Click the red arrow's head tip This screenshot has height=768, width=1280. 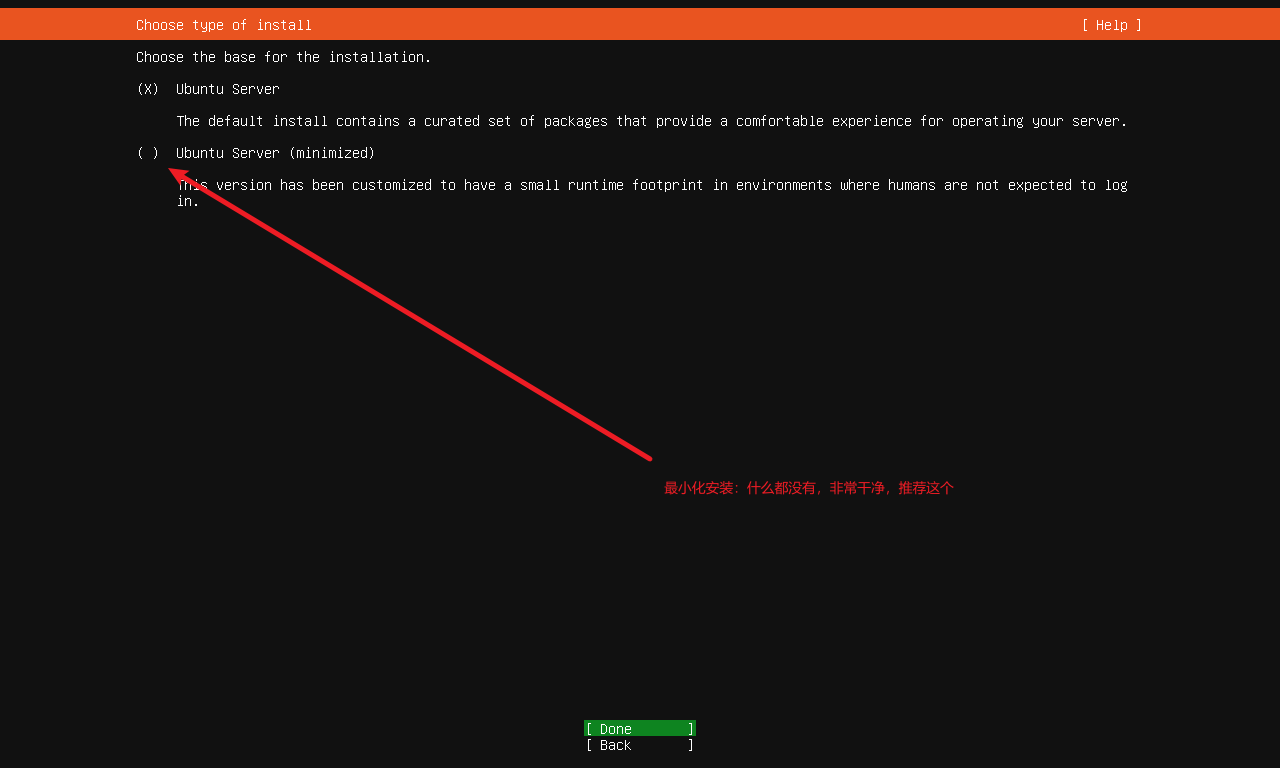[172, 171]
